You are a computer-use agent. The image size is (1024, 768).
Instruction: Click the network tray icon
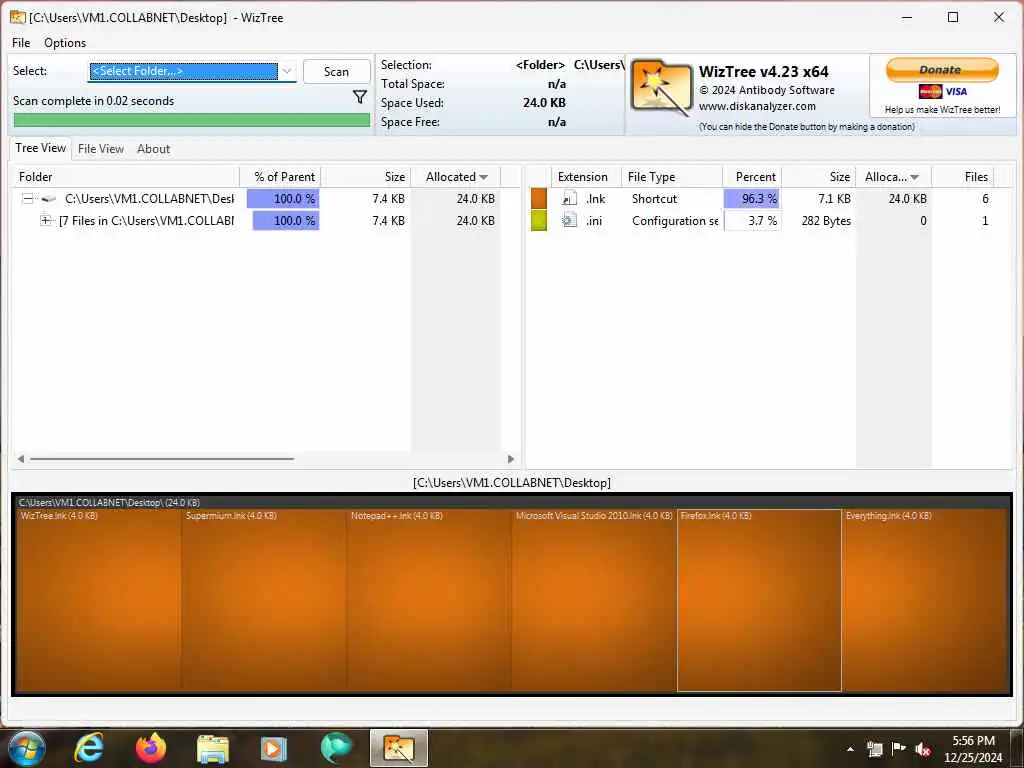(874, 749)
